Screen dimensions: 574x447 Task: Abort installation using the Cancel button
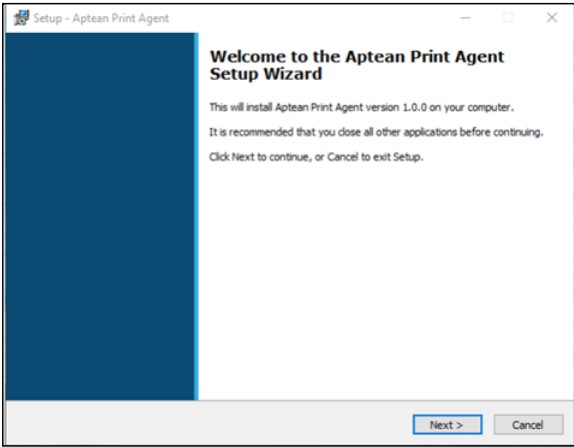tap(528, 425)
